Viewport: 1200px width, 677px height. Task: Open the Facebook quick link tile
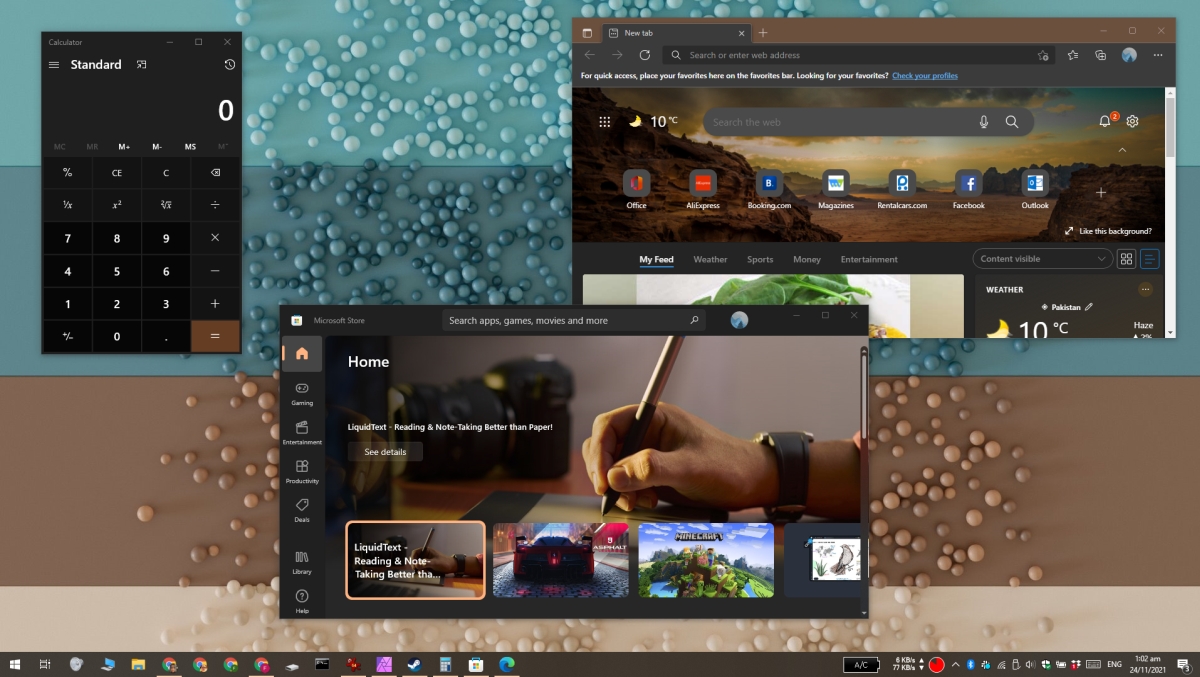point(968,189)
